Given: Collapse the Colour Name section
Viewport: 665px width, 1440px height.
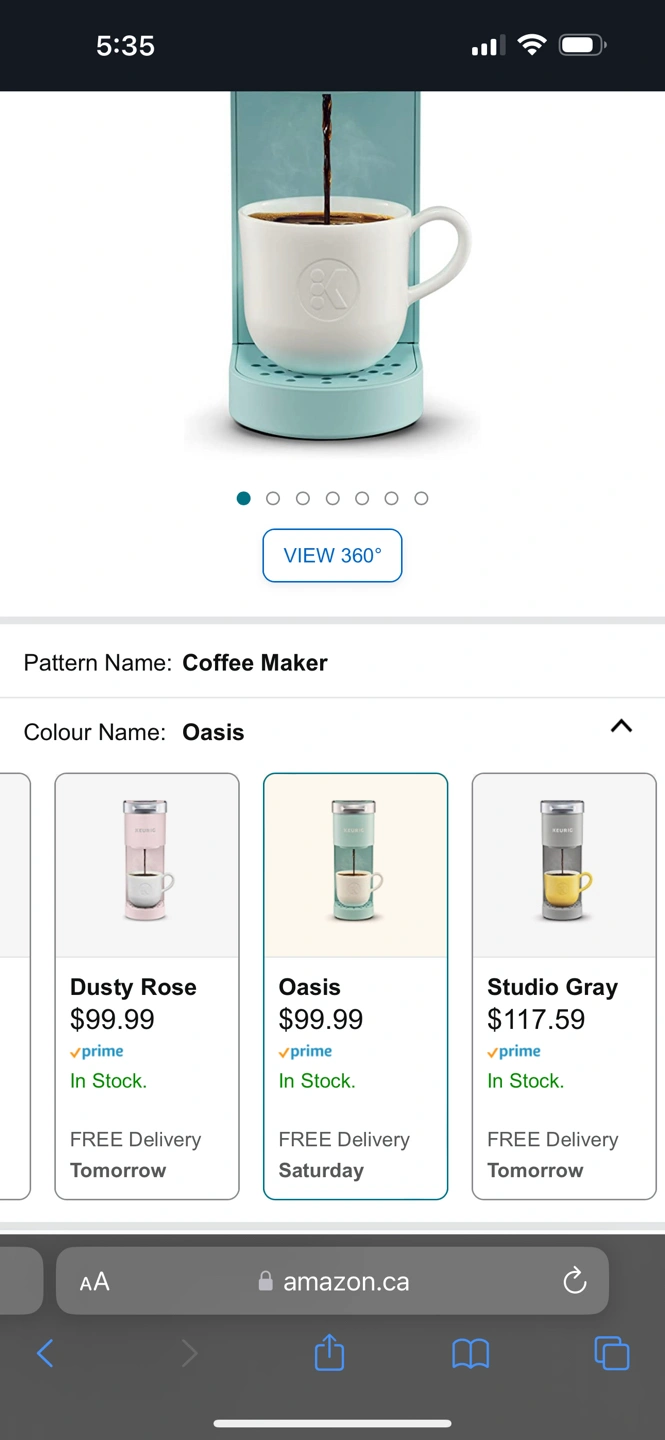Looking at the screenshot, I should tap(621, 727).
